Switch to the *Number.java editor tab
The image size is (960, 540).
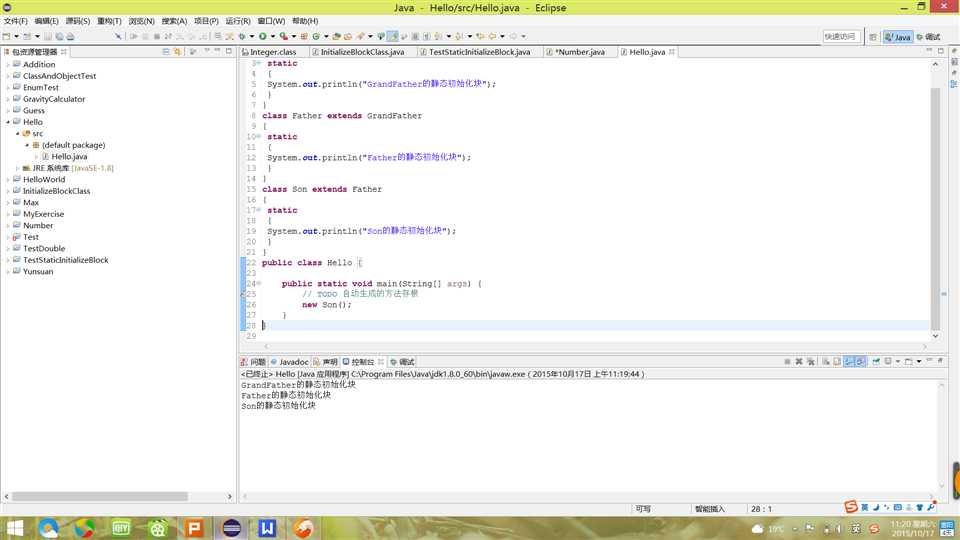[580, 52]
